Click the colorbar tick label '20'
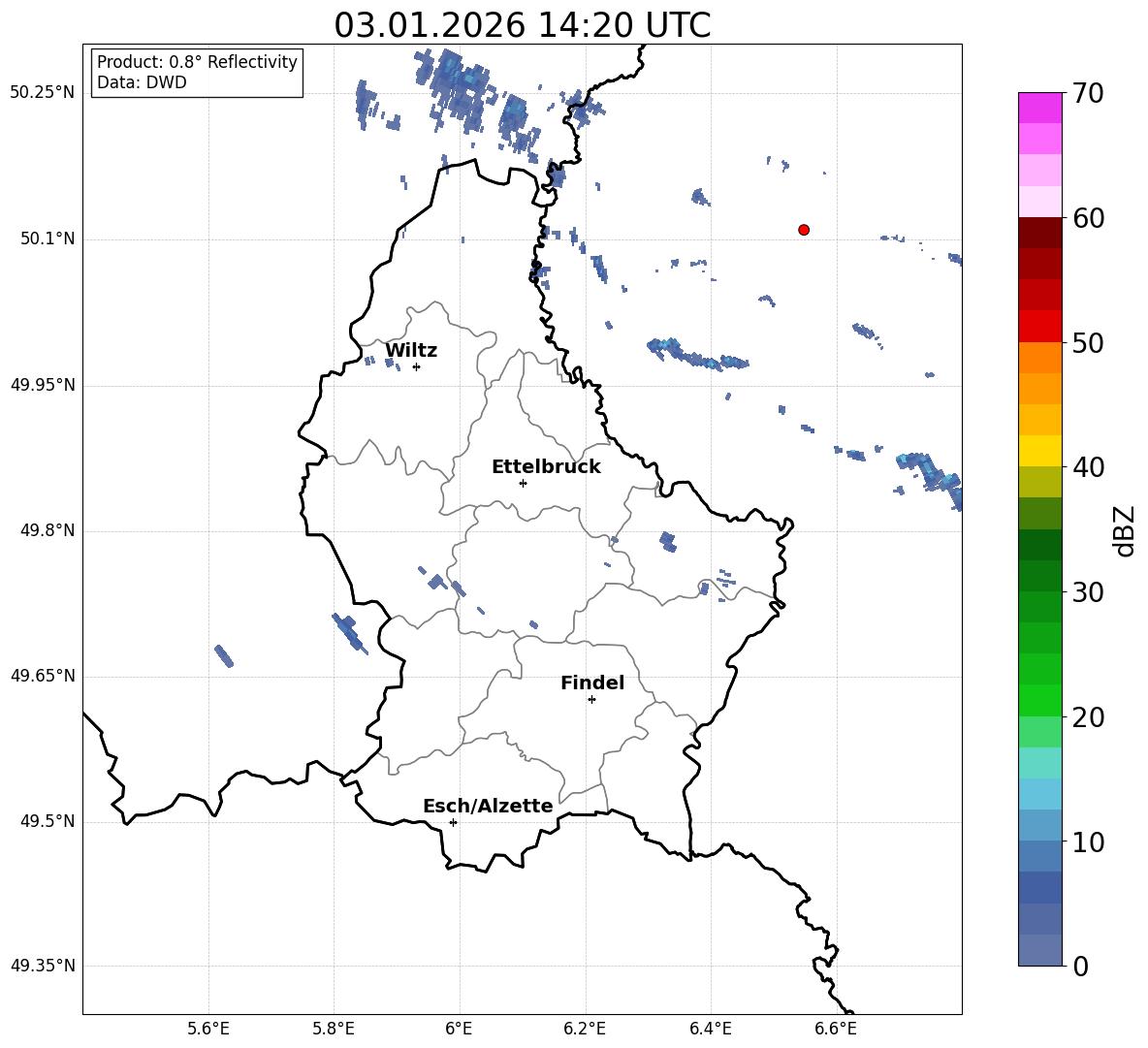Screen dimensions: 1148x1048 coord(1088,717)
